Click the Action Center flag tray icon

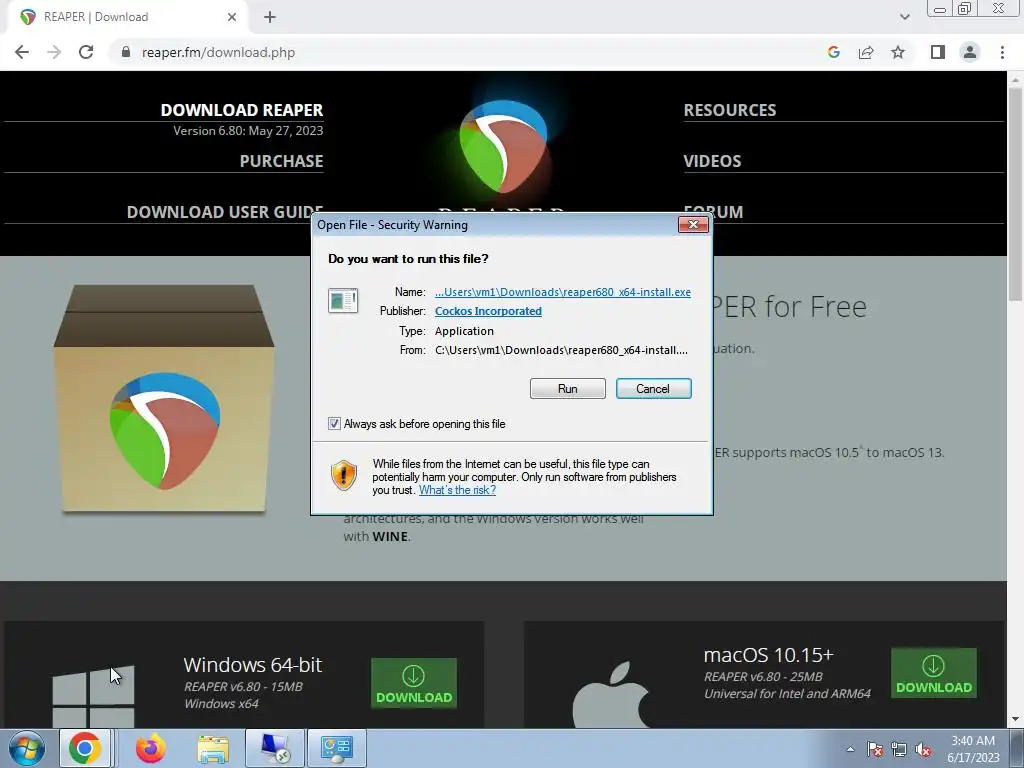click(x=875, y=749)
